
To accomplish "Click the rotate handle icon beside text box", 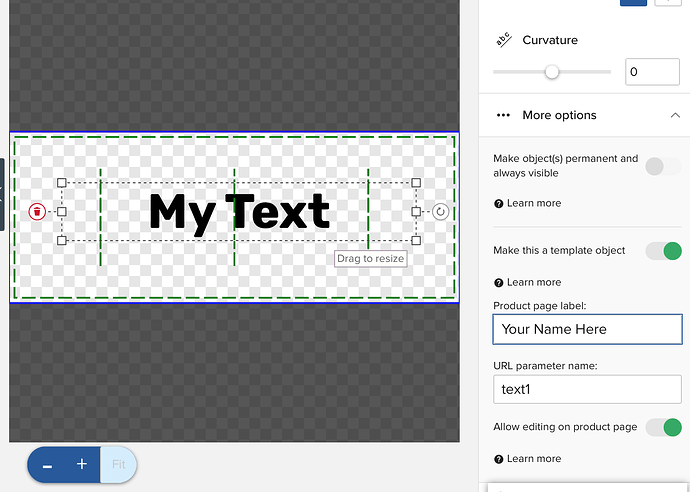I will click(x=440, y=212).
